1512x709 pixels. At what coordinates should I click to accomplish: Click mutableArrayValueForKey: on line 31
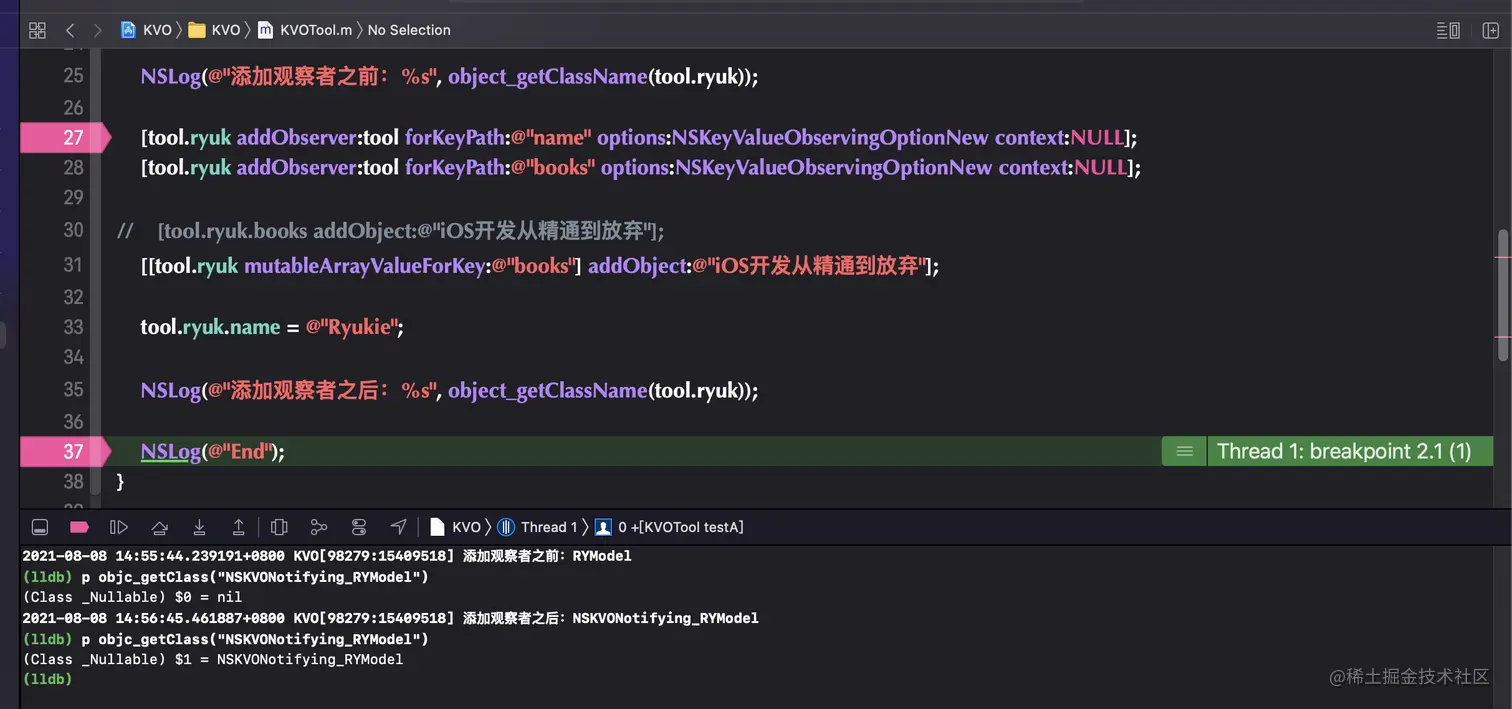click(368, 266)
